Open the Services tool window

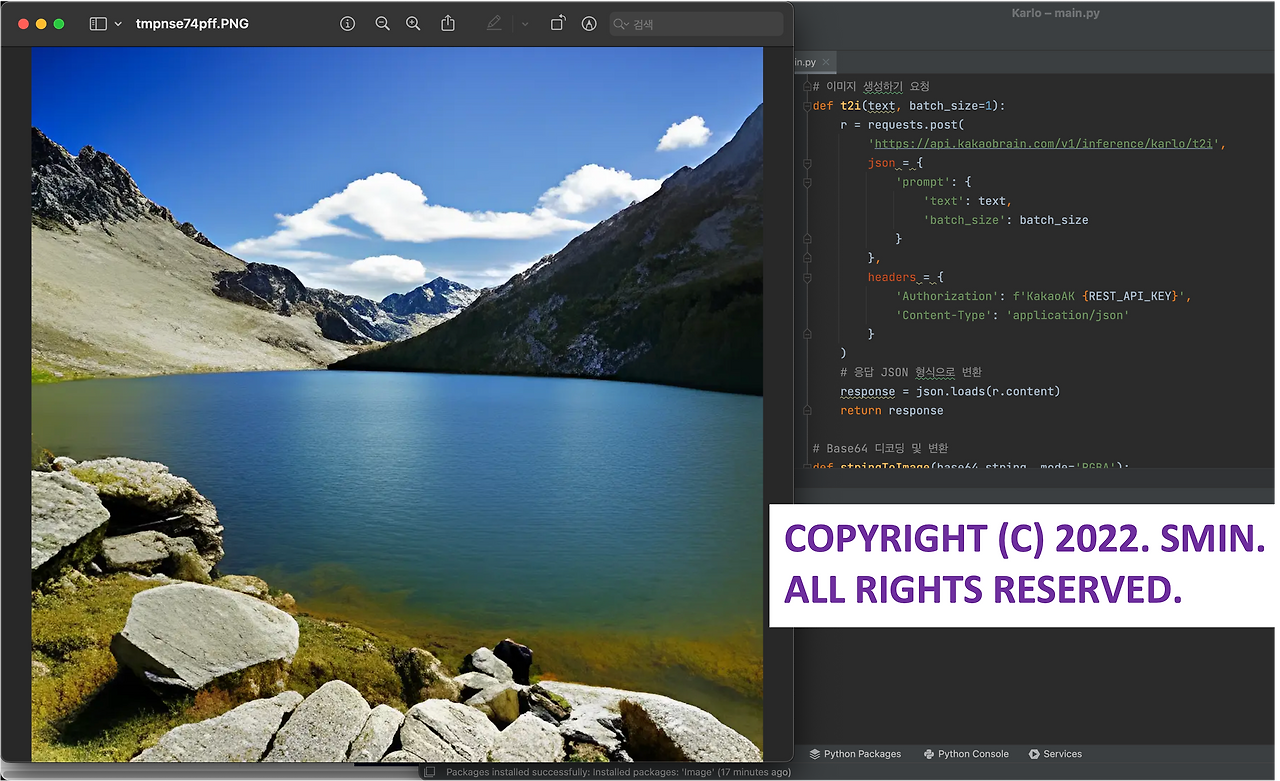click(1055, 754)
